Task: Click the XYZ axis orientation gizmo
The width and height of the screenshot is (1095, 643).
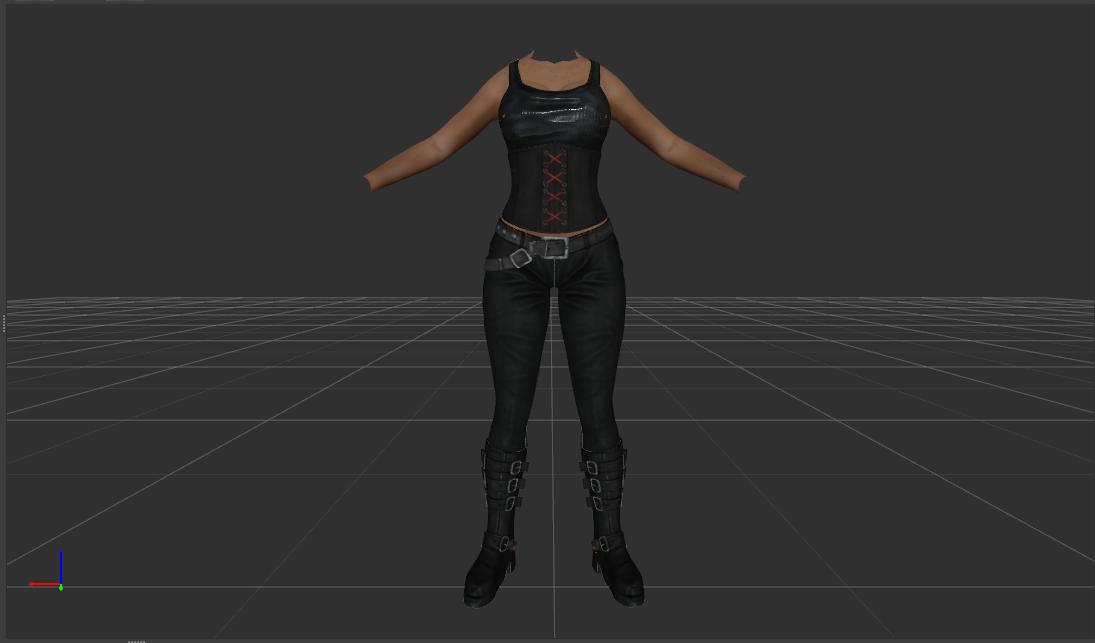Action: [47, 572]
